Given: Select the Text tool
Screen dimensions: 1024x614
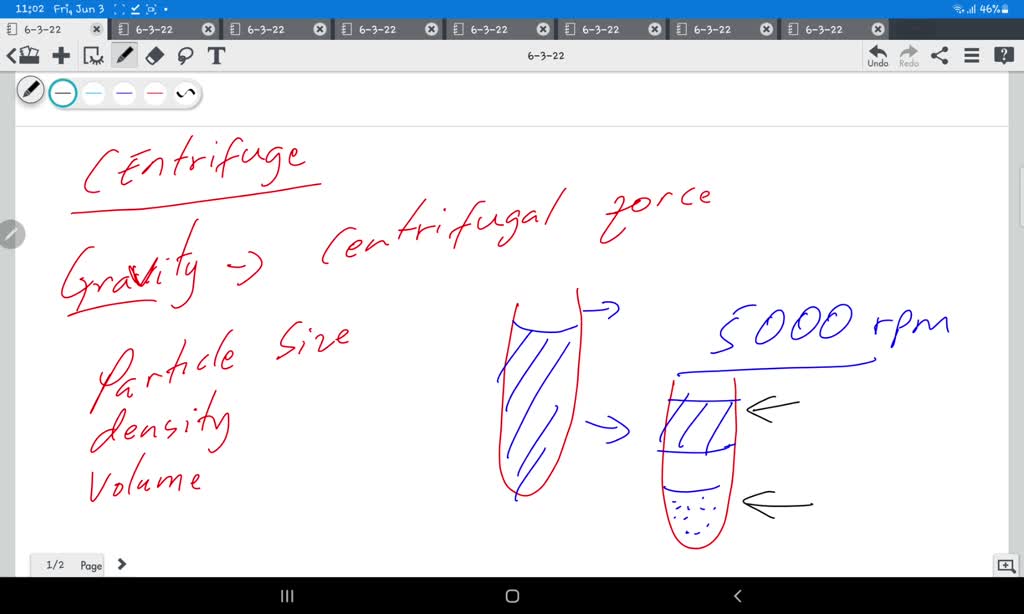Looking at the screenshot, I should click(x=216, y=56).
